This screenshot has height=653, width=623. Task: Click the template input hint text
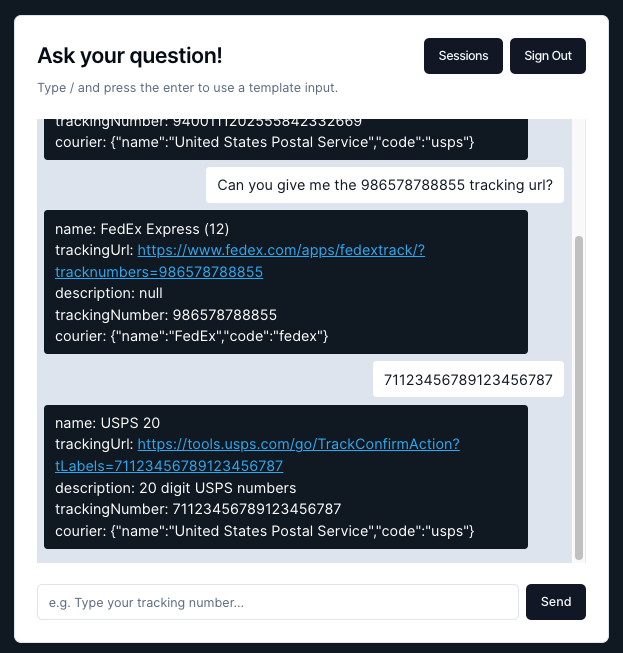pyautogui.click(x=187, y=88)
